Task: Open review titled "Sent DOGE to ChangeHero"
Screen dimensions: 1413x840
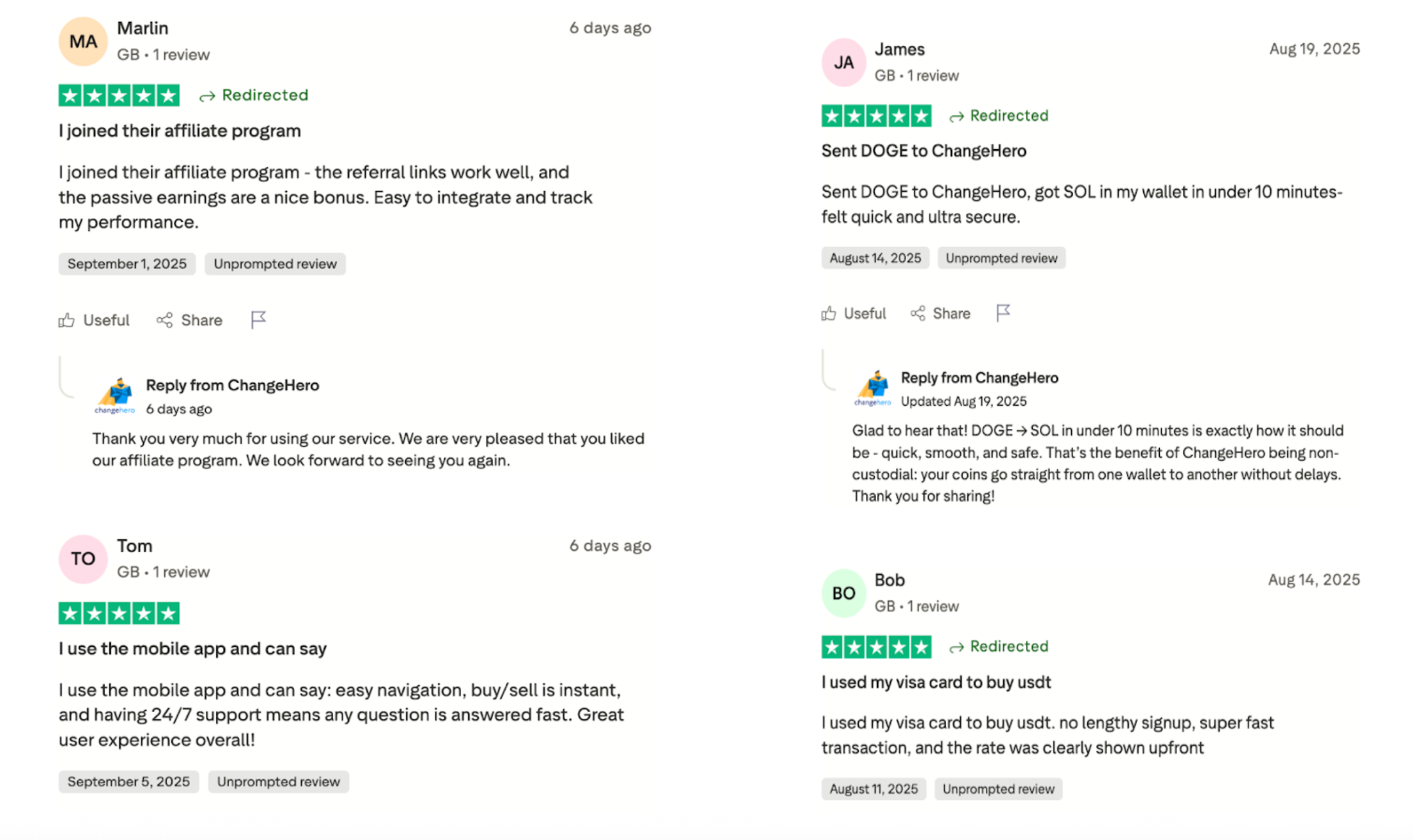Action: pyautogui.click(x=923, y=151)
